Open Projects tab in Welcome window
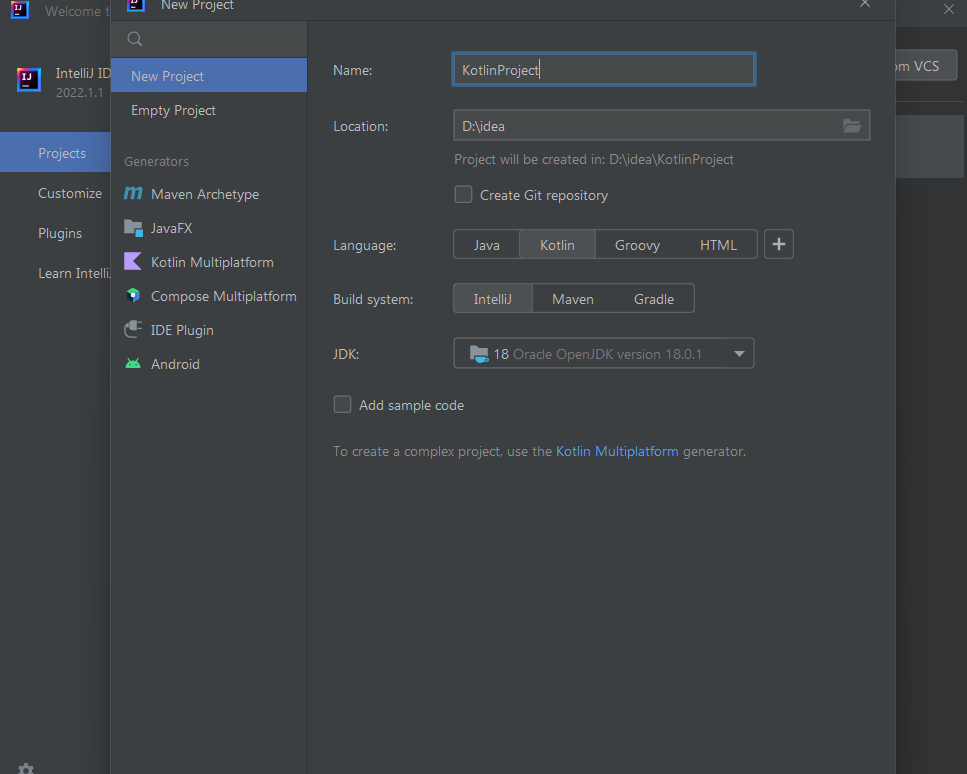Screen dimensions: 967x774 coord(56,152)
